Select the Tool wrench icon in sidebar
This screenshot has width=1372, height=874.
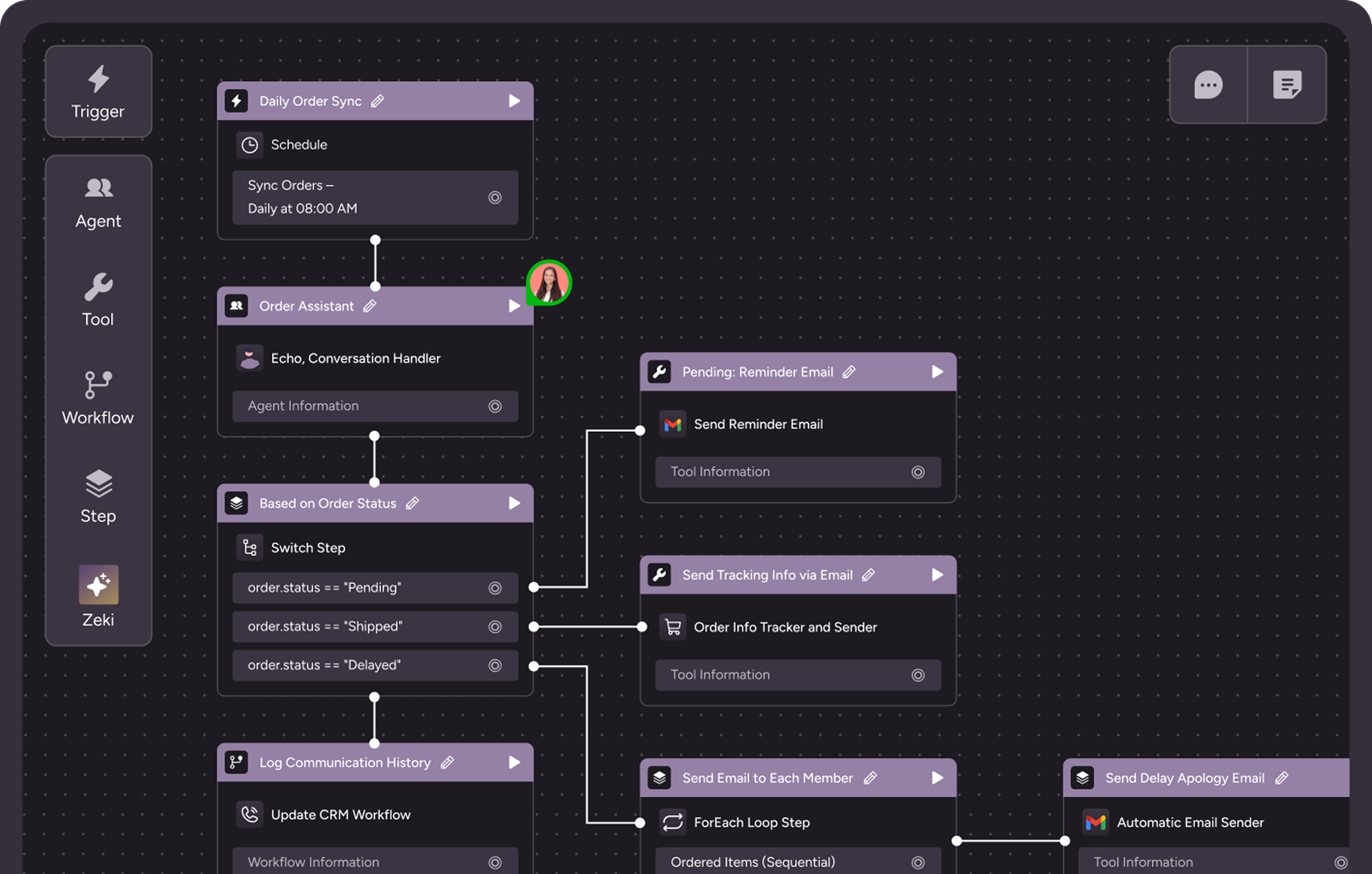[x=98, y=287]
